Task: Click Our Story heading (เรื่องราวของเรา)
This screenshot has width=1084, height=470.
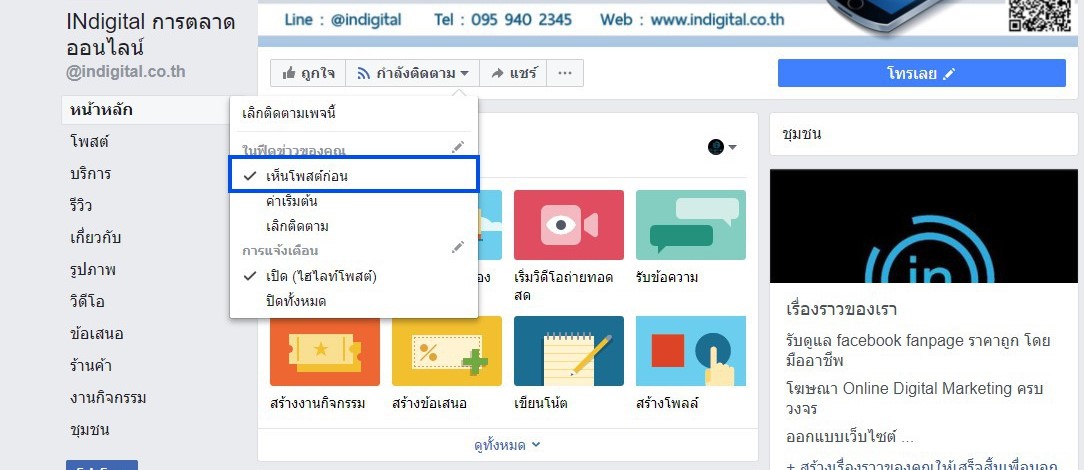Action: pos(841,309)
